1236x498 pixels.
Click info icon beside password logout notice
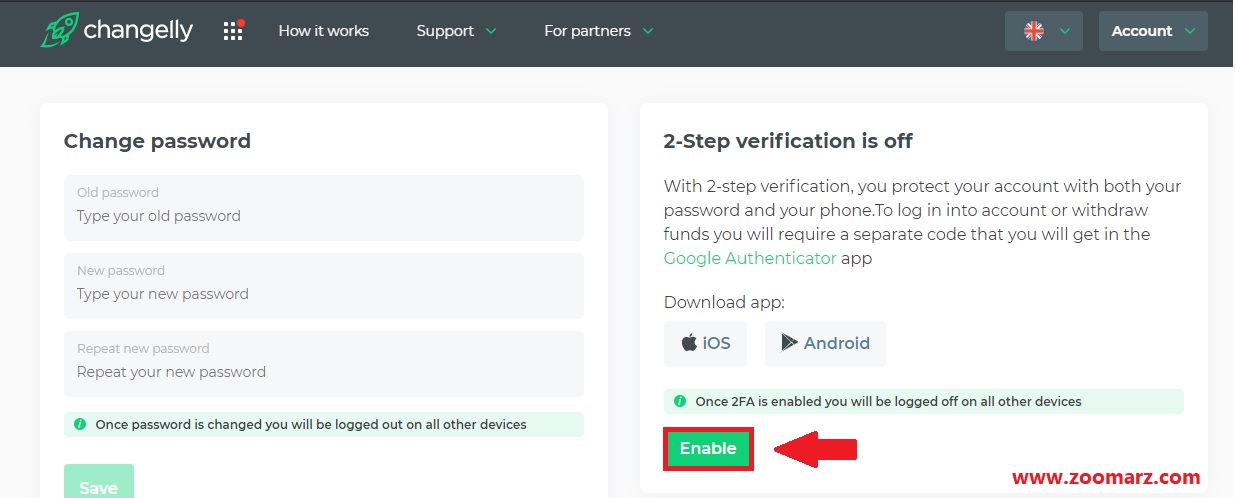tap(80, 424)
